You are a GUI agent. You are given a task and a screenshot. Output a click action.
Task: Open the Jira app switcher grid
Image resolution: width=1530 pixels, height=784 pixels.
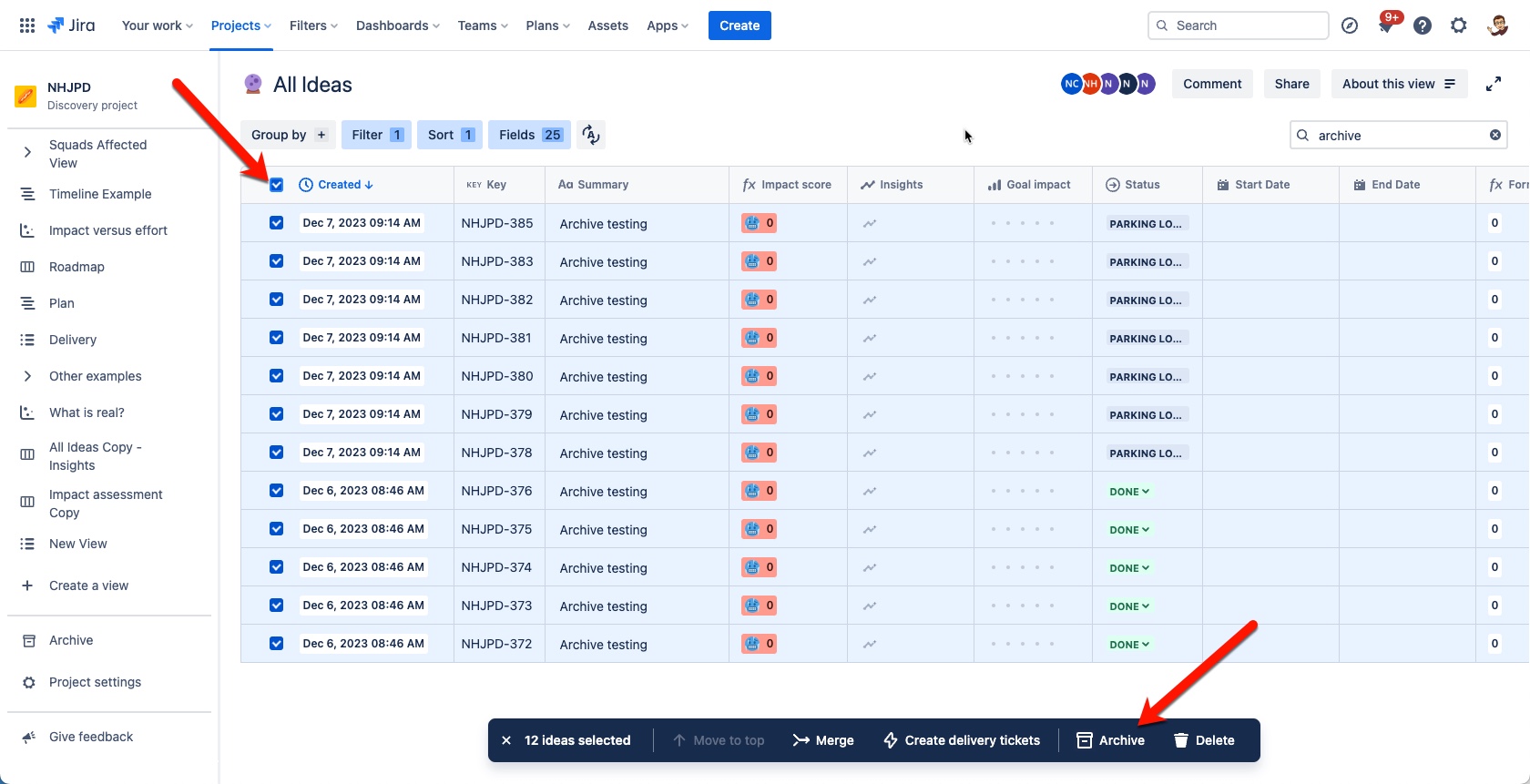[x=27, y=25]
